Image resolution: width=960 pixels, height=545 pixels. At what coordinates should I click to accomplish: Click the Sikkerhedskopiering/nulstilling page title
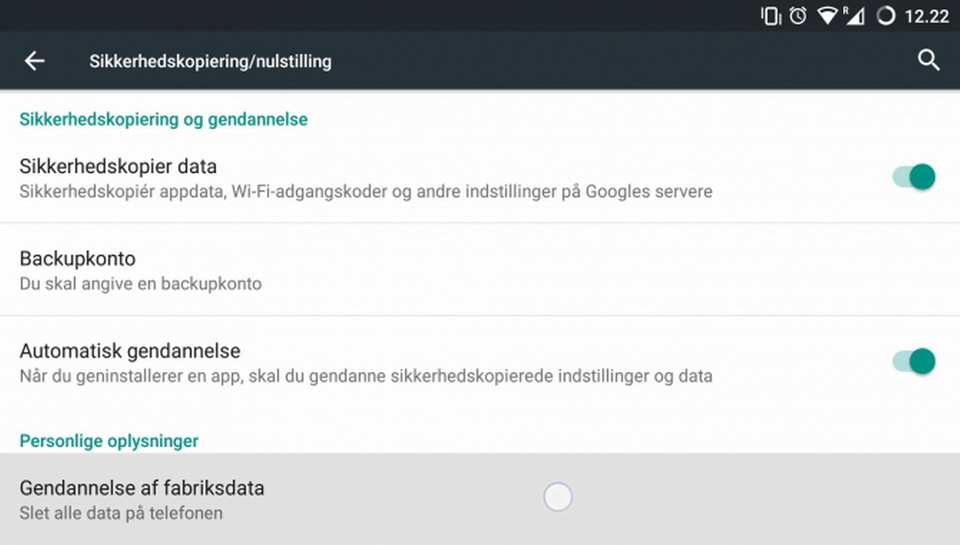(210, 61)
